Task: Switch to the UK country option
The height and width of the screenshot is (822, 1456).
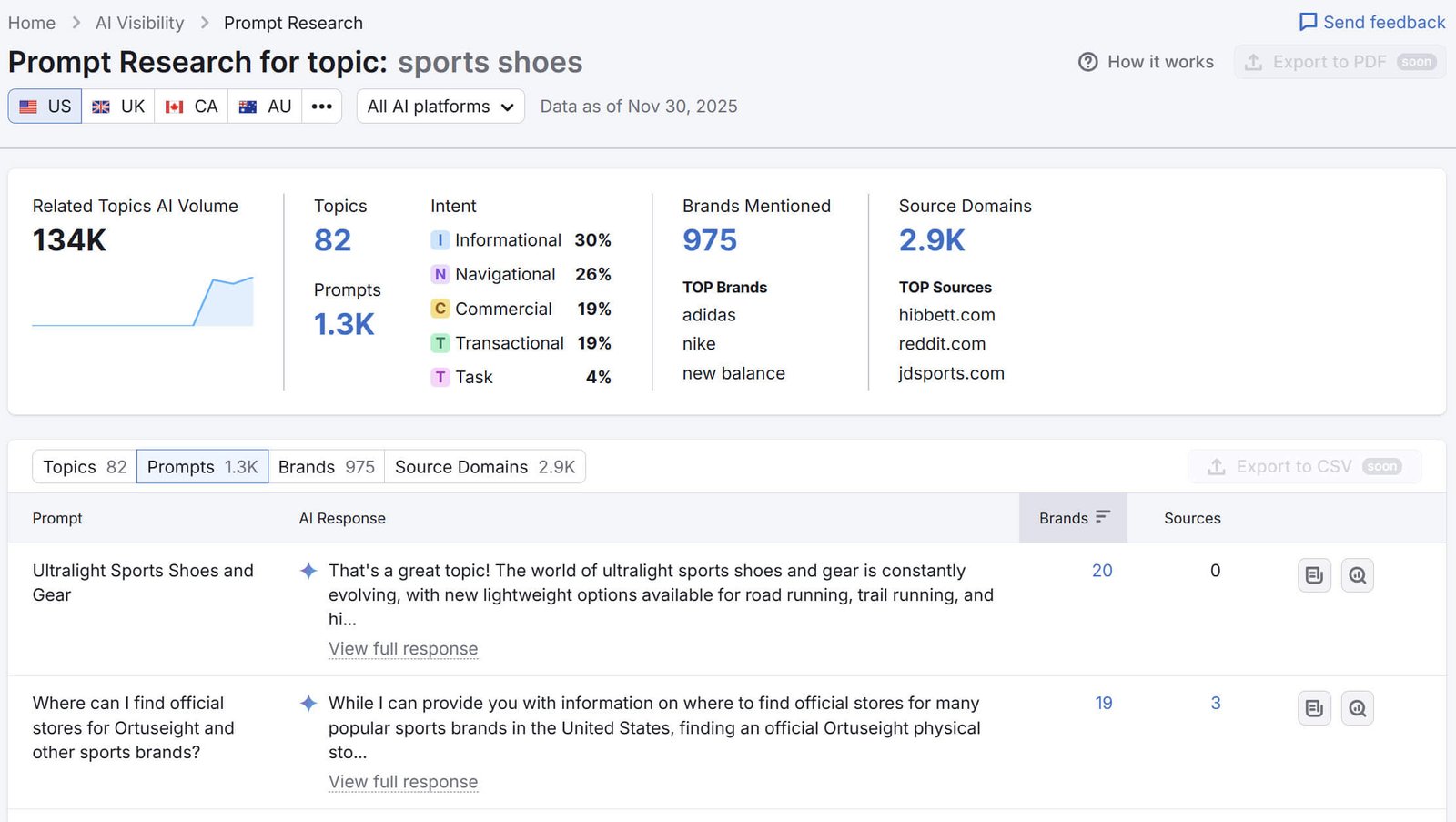Action: pos(118,107)
